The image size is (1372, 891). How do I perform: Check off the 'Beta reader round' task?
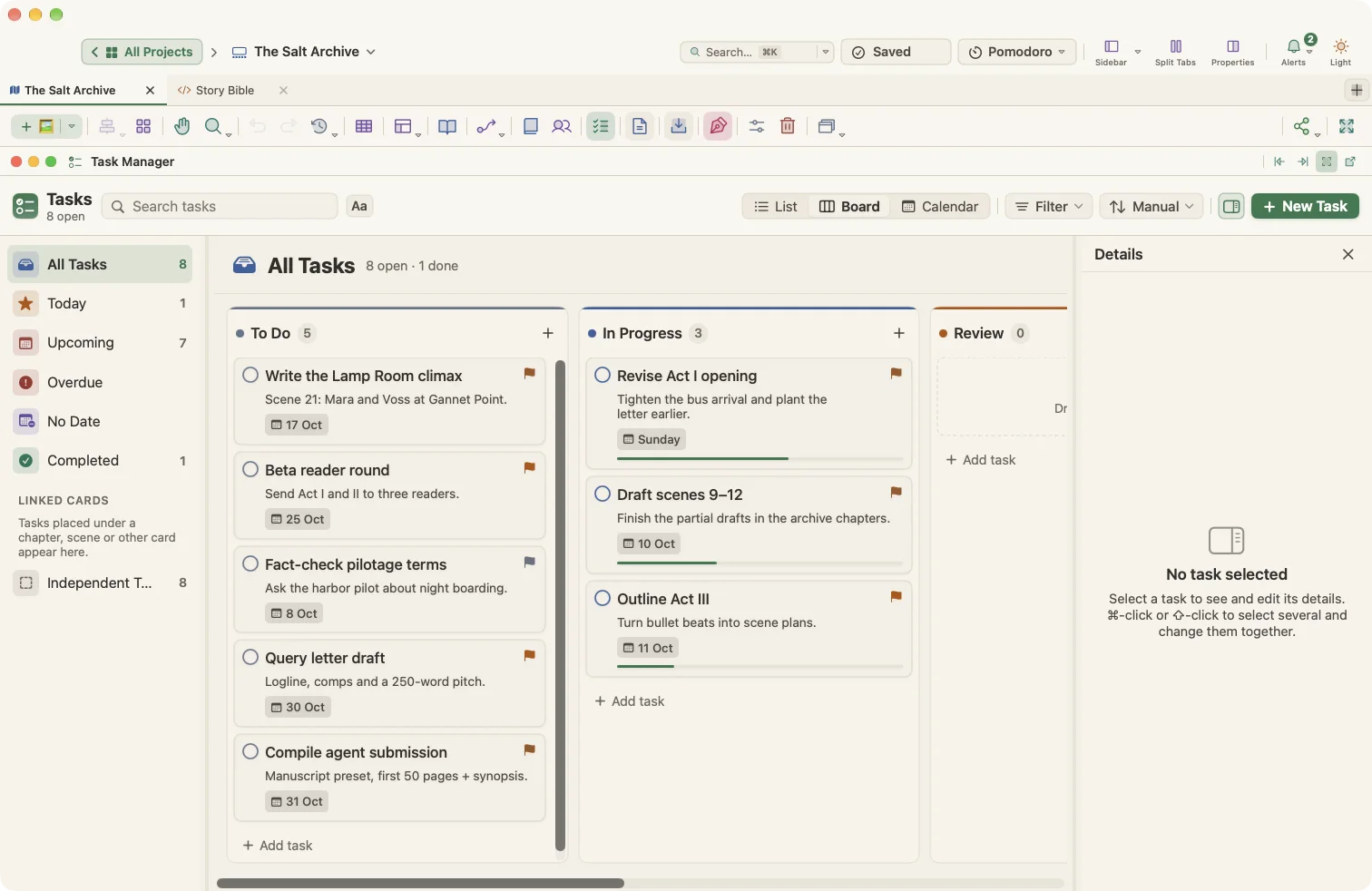coord(250,469)
